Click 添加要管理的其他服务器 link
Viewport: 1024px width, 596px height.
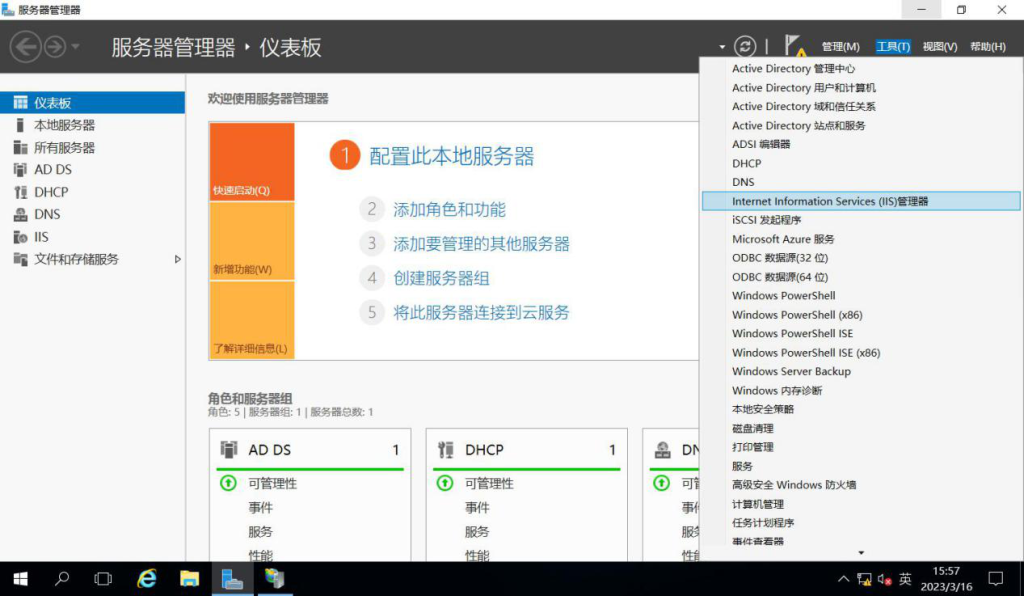click(x=481, y=244)
